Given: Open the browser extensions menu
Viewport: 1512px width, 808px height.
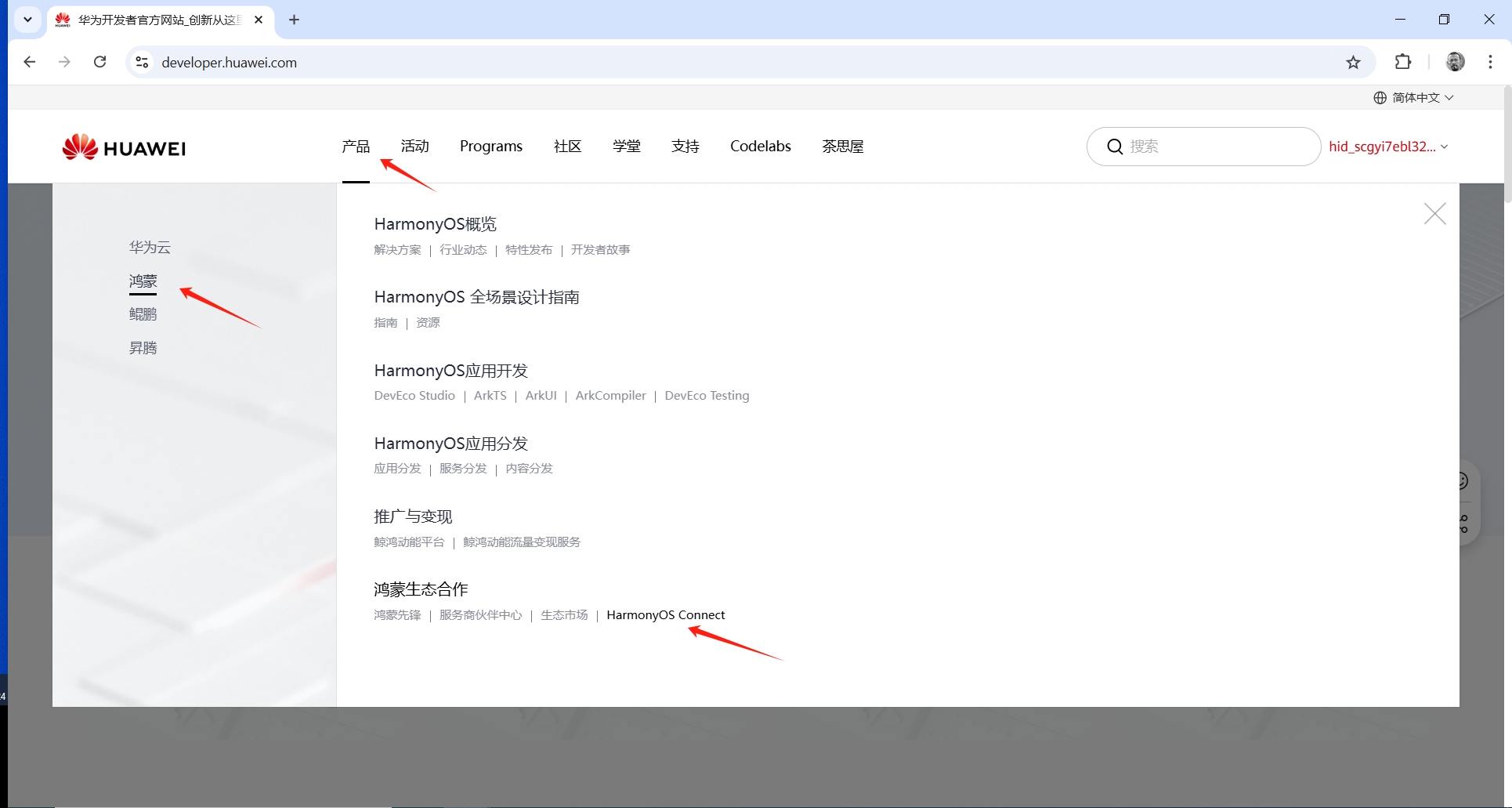Looking at the screenshot, I should point(1403,62).
